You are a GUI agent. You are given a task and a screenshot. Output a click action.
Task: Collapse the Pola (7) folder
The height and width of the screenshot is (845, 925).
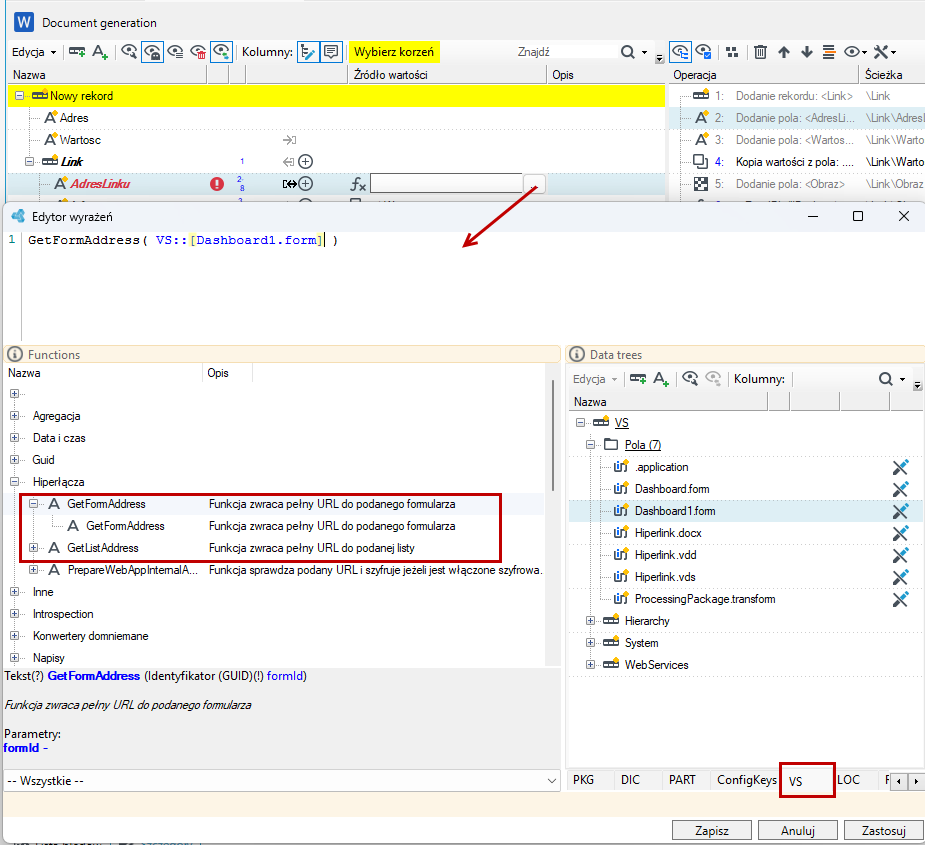pyautogui.click(x=590, y=445)
